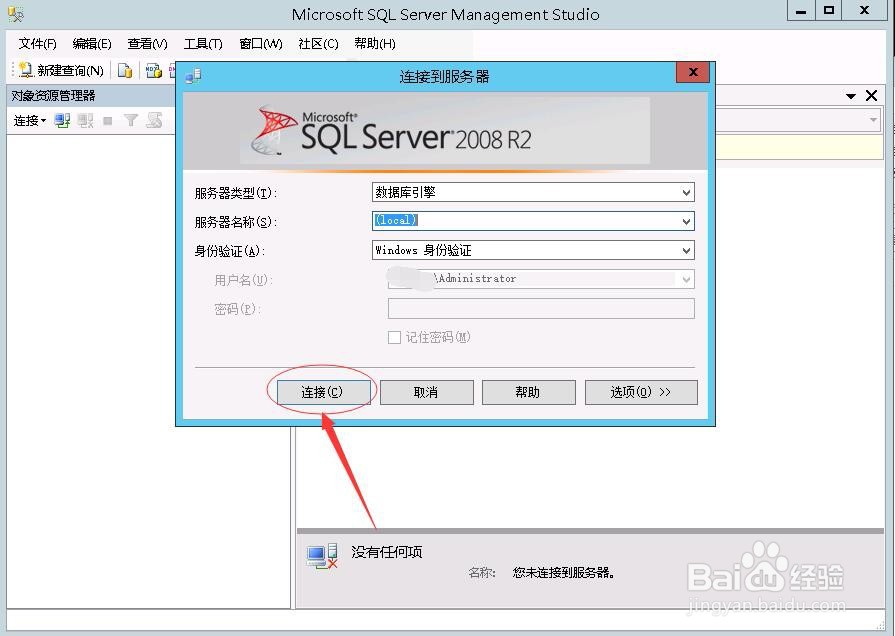Click the 您未连接到服务器。 message
Screen dimensions: 895x636
[x=564, y=573]
